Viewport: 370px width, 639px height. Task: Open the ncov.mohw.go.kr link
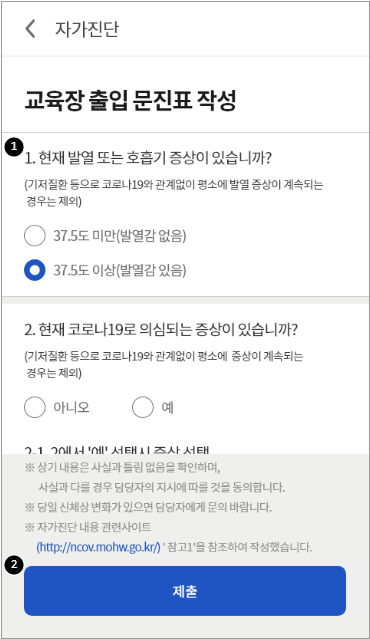tap(99, 547)
